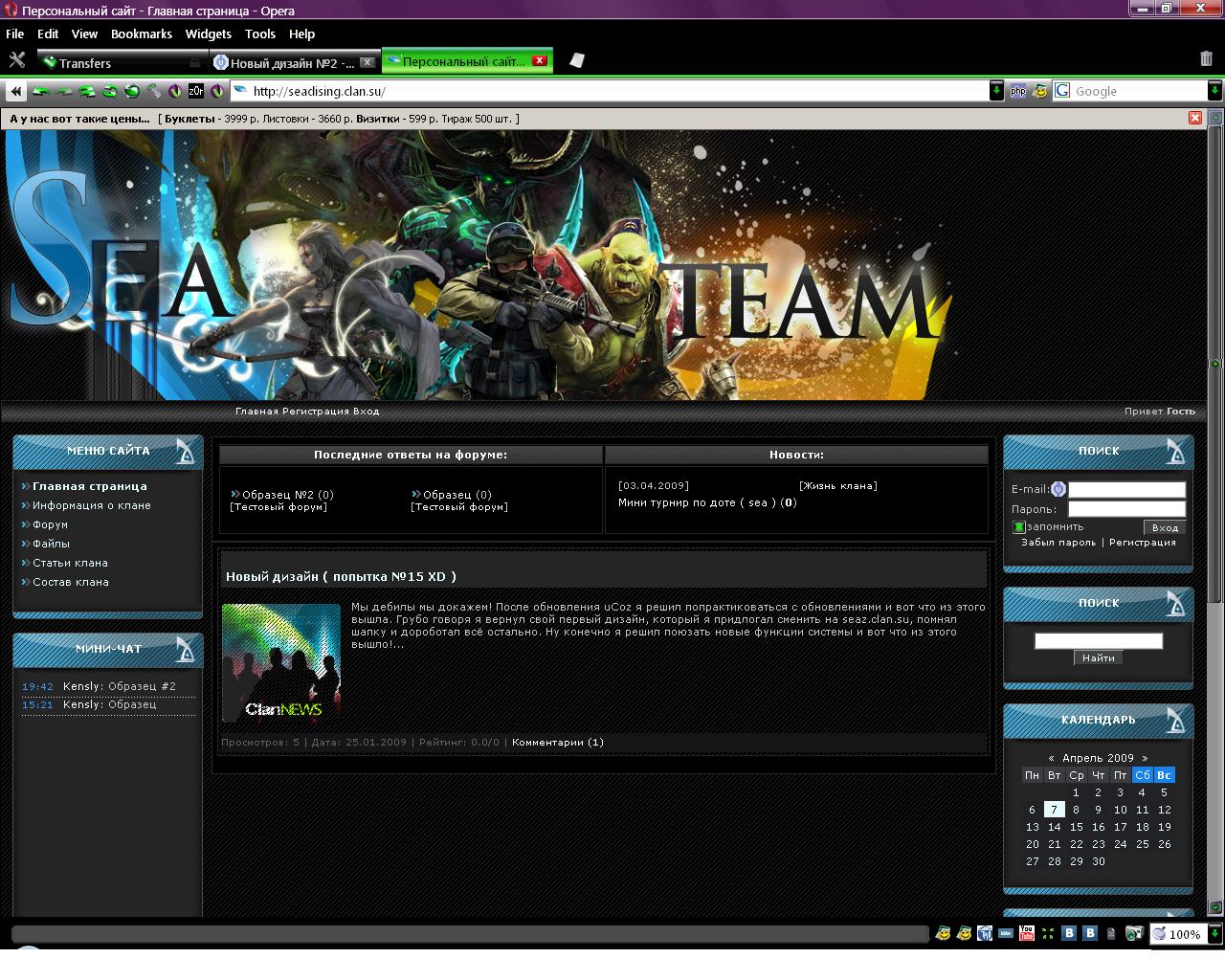
Task: Click the new tab page icon
Action: (576, 60)
